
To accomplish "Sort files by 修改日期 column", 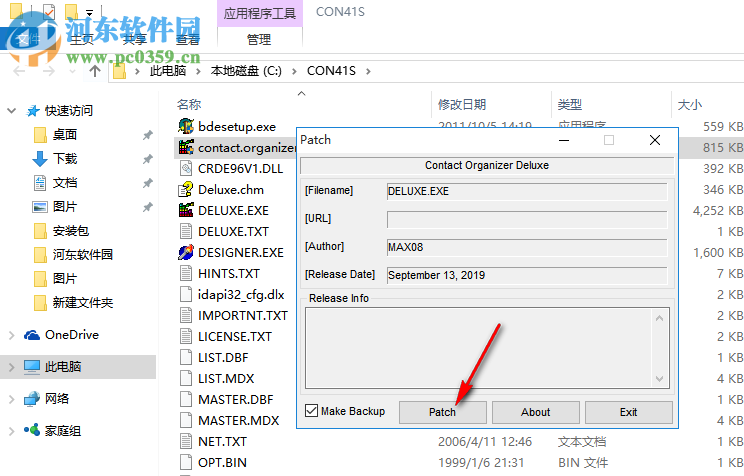I will click(x=462, y=104).
